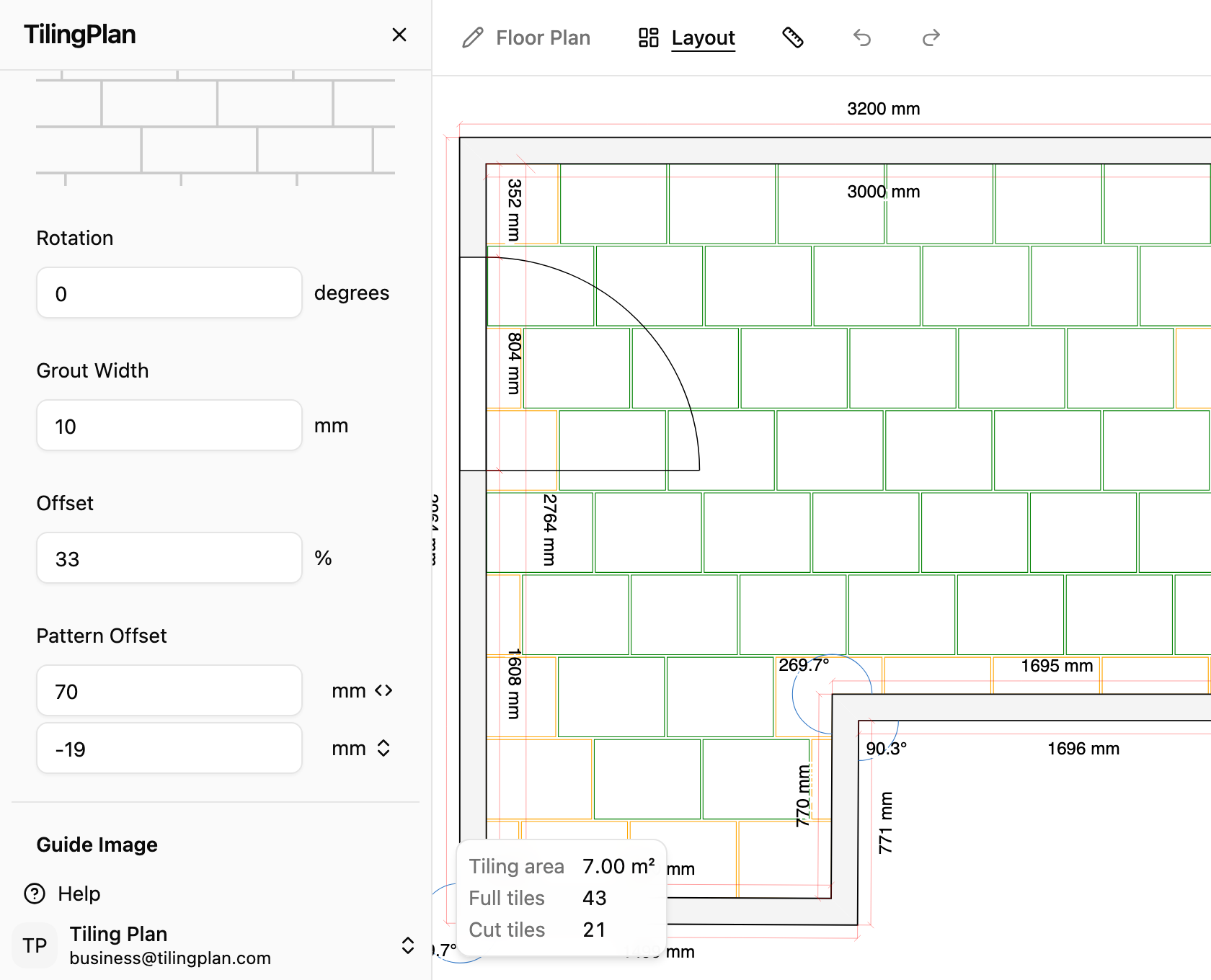Expand the Tiling Plan account switcher

click(x=408, y=945)
